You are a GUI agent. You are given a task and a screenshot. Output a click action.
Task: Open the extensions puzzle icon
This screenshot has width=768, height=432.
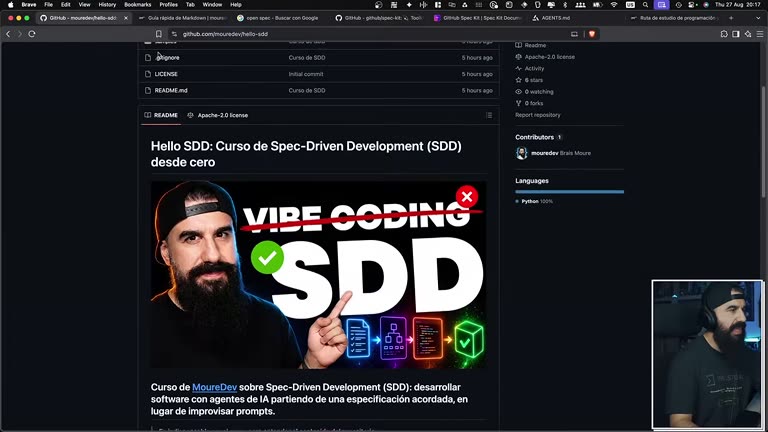tap(724, 34)
